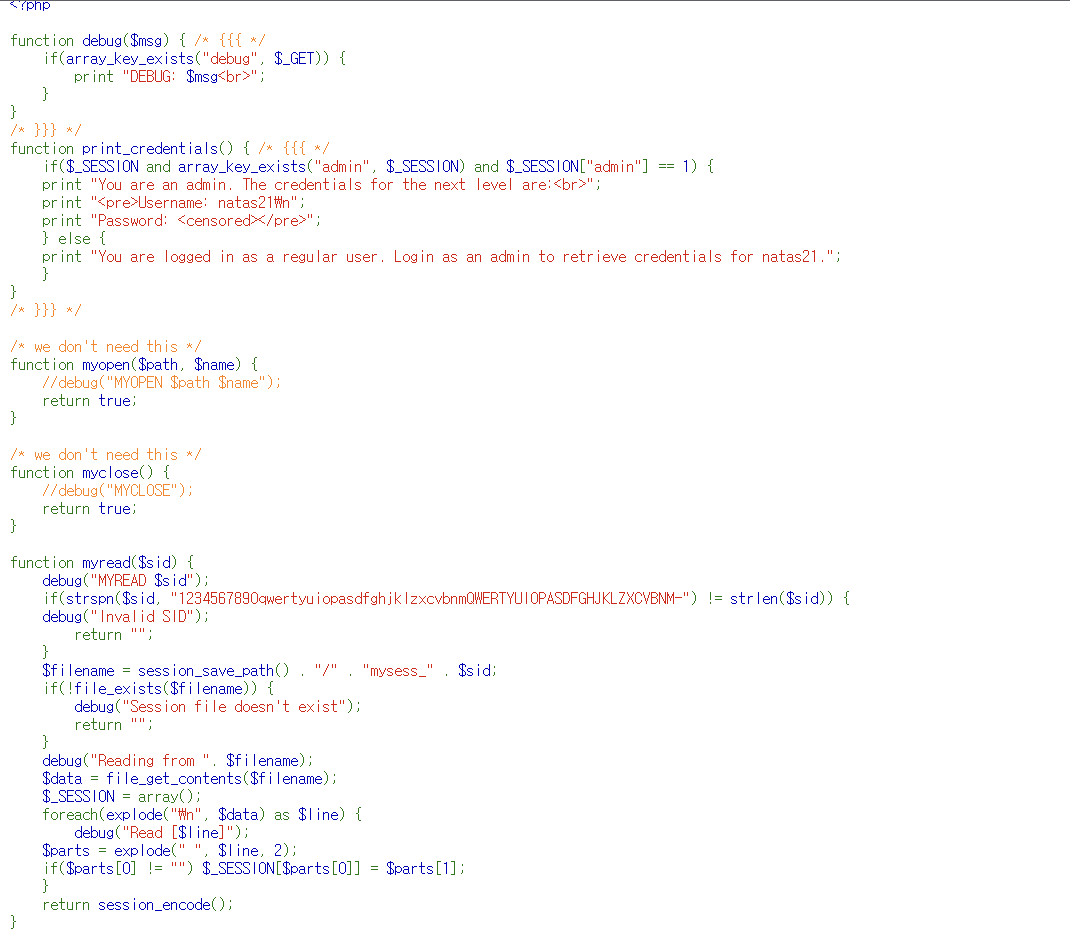Image resolution: width=1070 pixels, height=941 pixels.
Task: Click 'logged in as a regular user' line
Action: (442, 257)
